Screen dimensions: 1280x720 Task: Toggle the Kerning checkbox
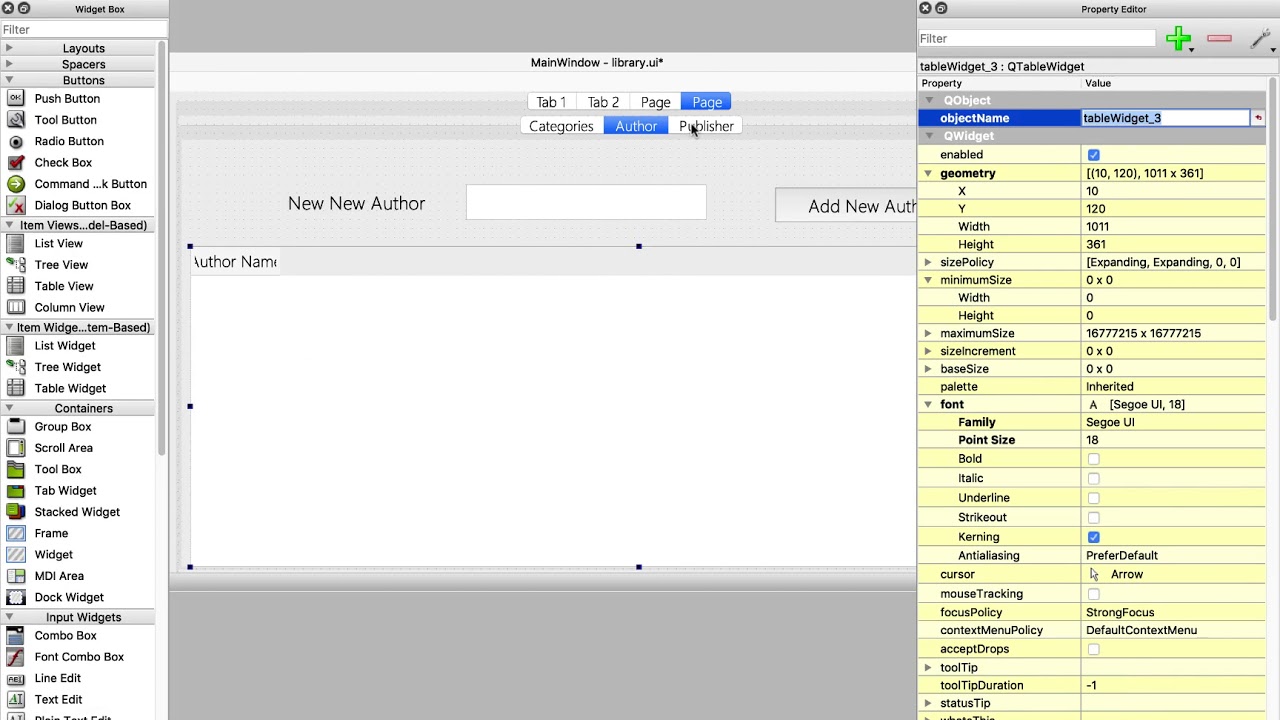[1093, 537]
